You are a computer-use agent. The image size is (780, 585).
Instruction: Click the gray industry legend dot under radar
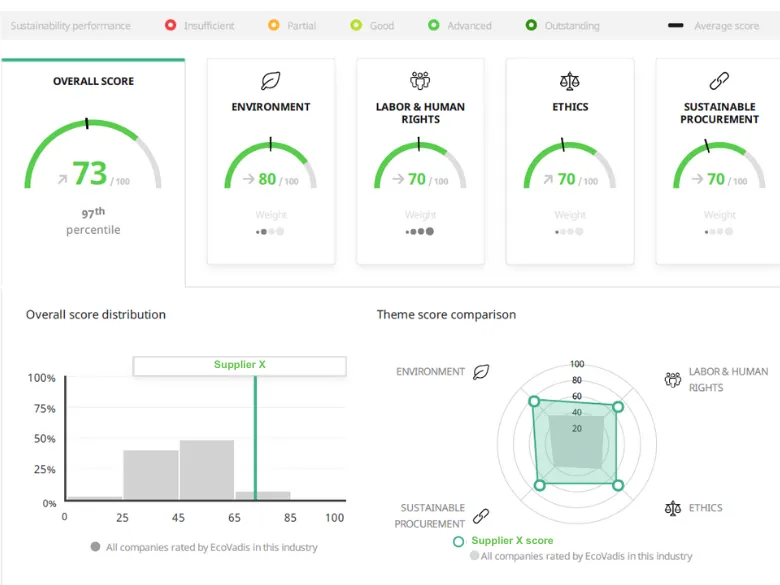[475, 555]
